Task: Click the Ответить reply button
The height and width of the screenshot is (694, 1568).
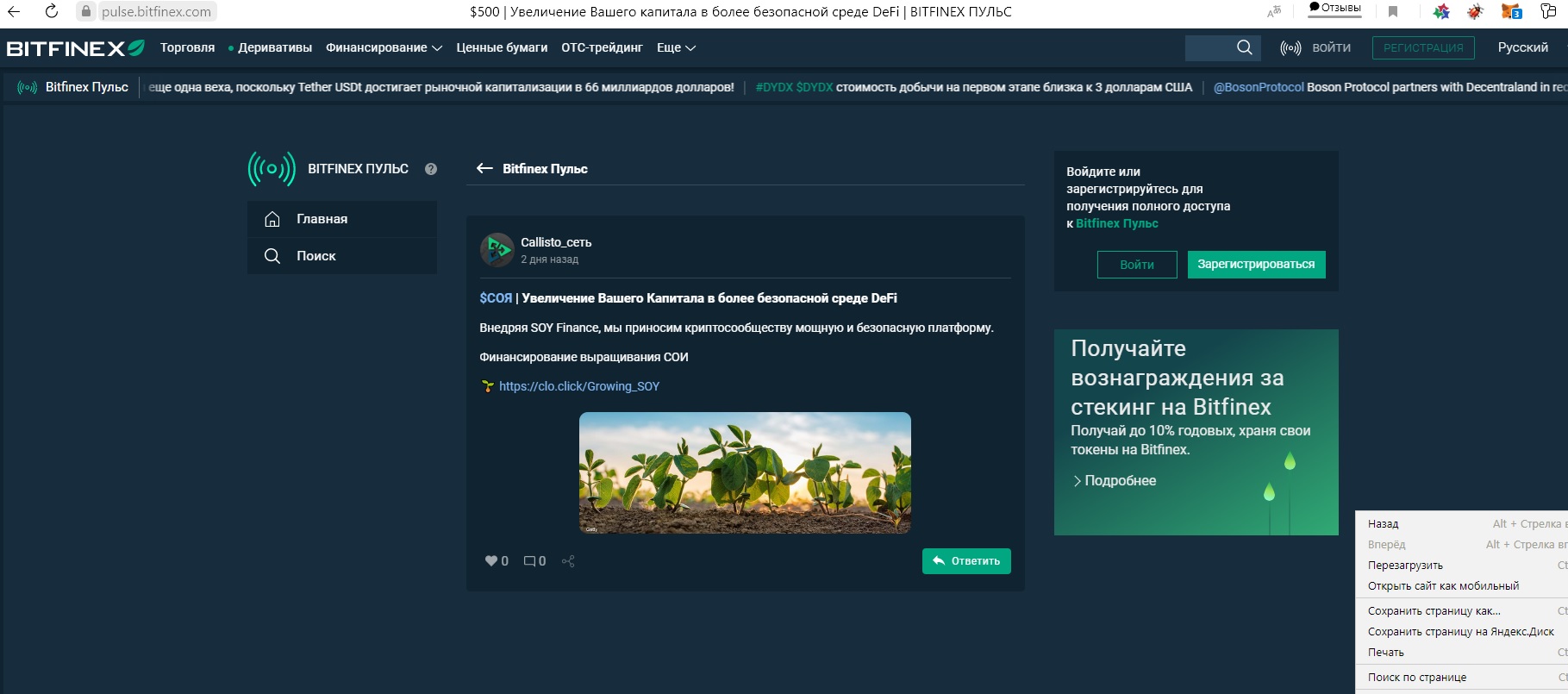Action: coord(966,561)
